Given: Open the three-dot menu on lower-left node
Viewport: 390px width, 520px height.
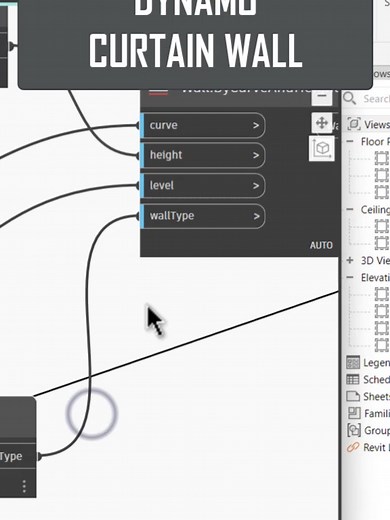Looking at the screenshot, I should 24,486.
